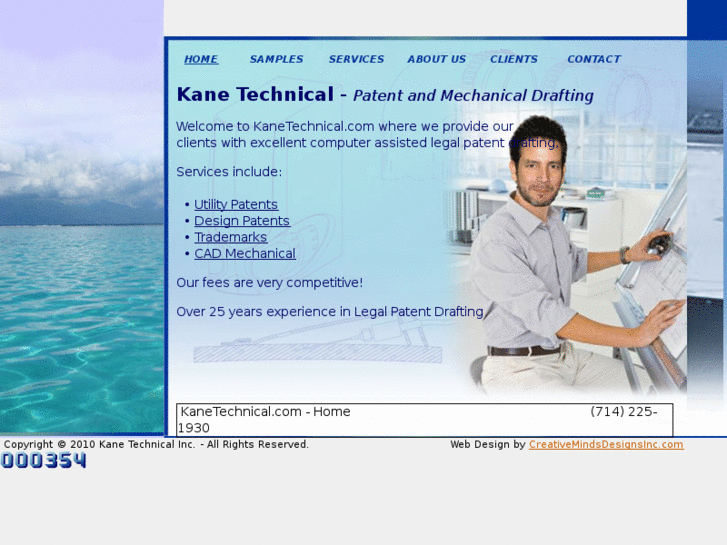Viewport: 727px width, 545px height.
Task: Click the 'Welcome to KaneTechnical.com' paragraph
Action: (x=367, y=135)
